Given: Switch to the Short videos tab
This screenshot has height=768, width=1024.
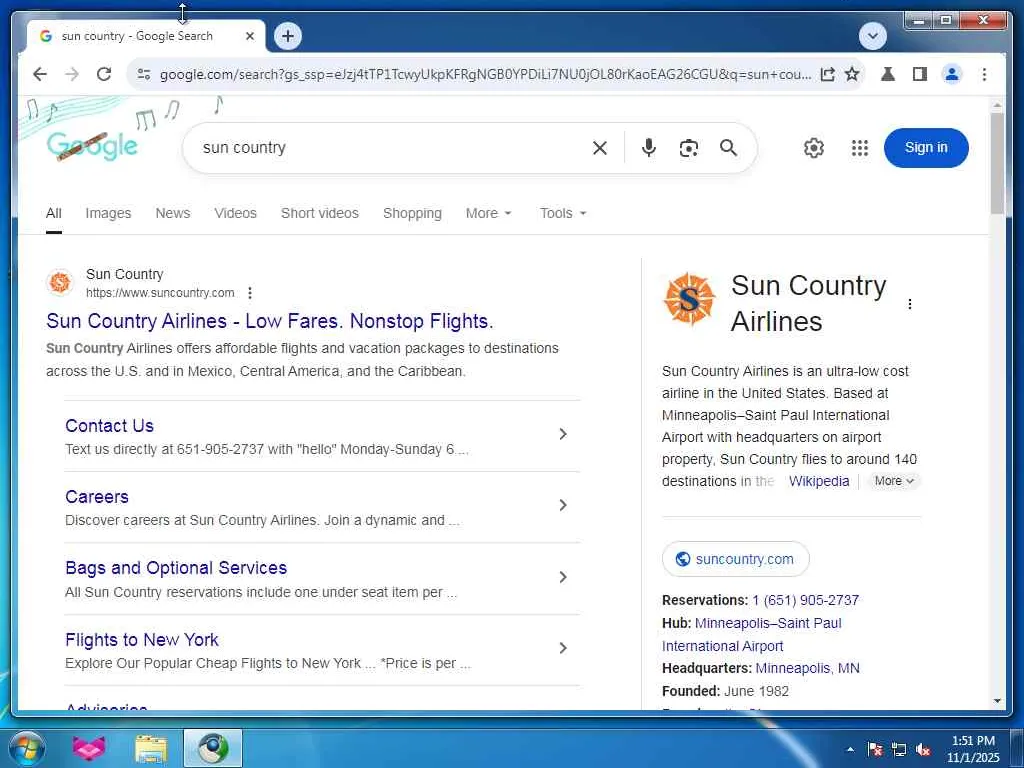Looking at the screenshot, I should 320,214.
